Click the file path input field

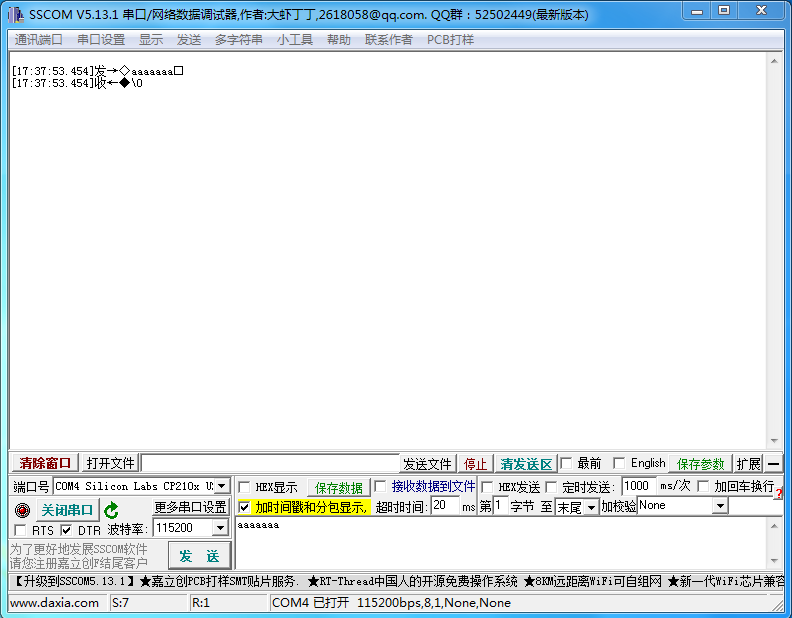point(270,463)
